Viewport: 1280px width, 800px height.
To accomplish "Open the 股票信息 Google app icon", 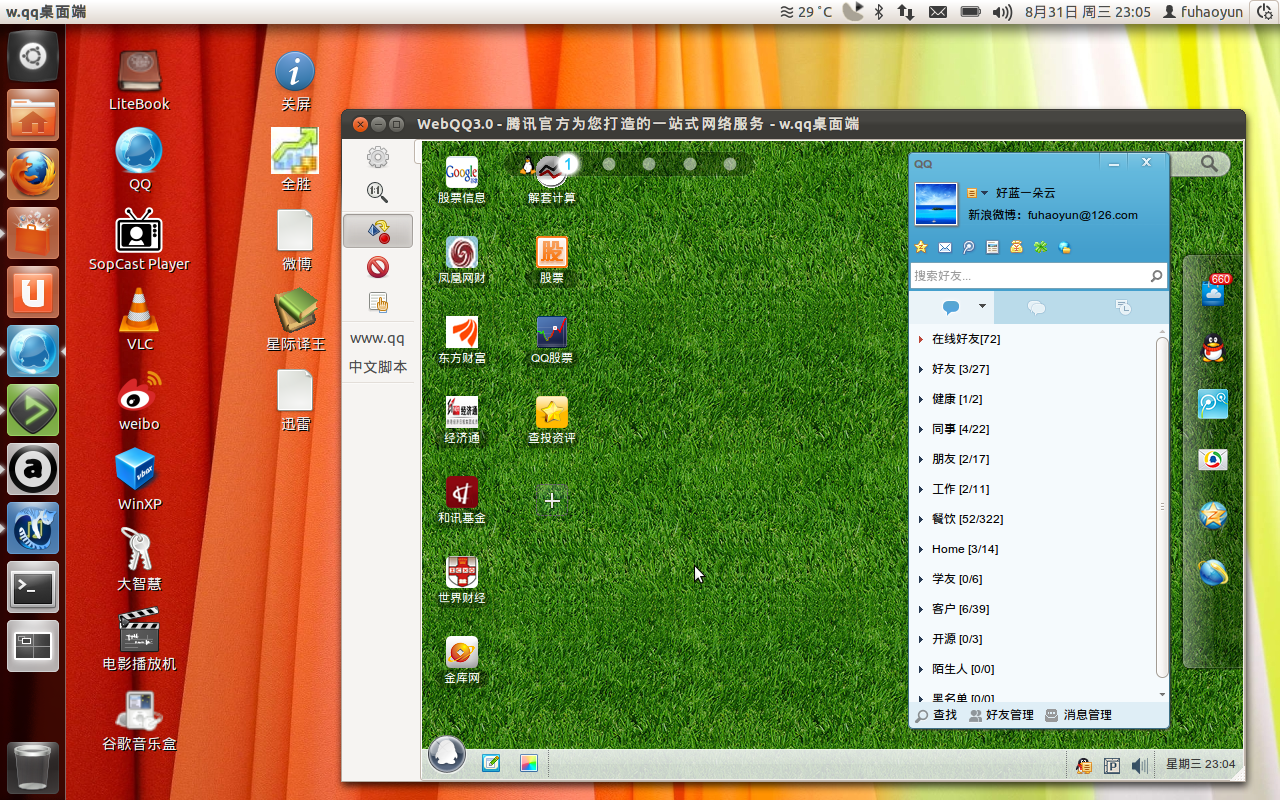I will [462, 172].
